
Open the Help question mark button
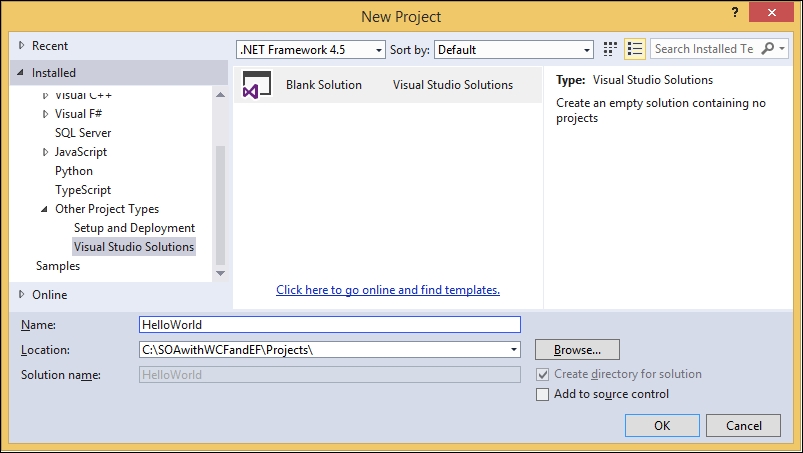click(x=735, y=12)
